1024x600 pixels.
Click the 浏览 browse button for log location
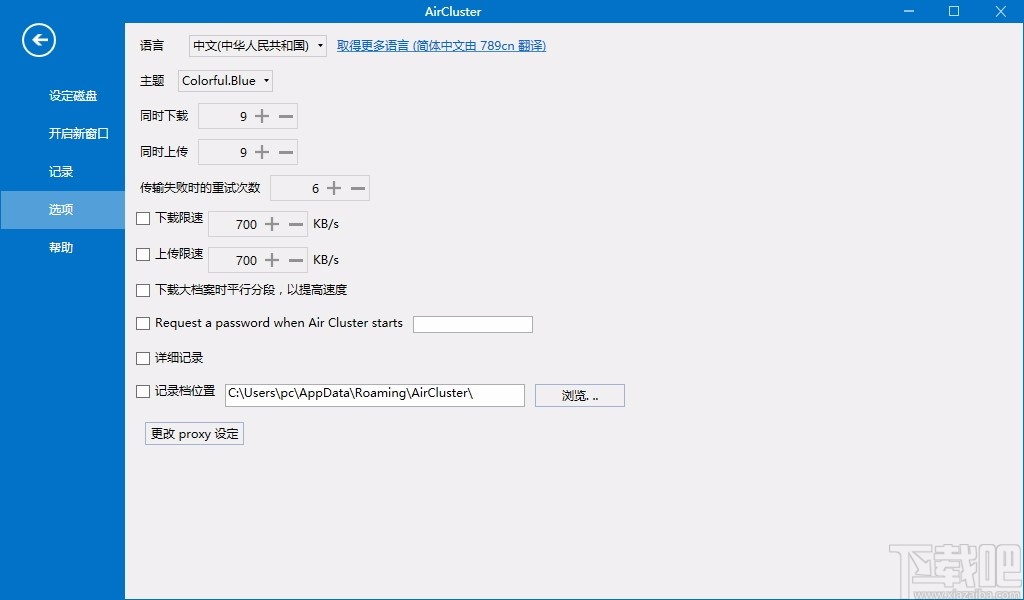click(579, 395)
